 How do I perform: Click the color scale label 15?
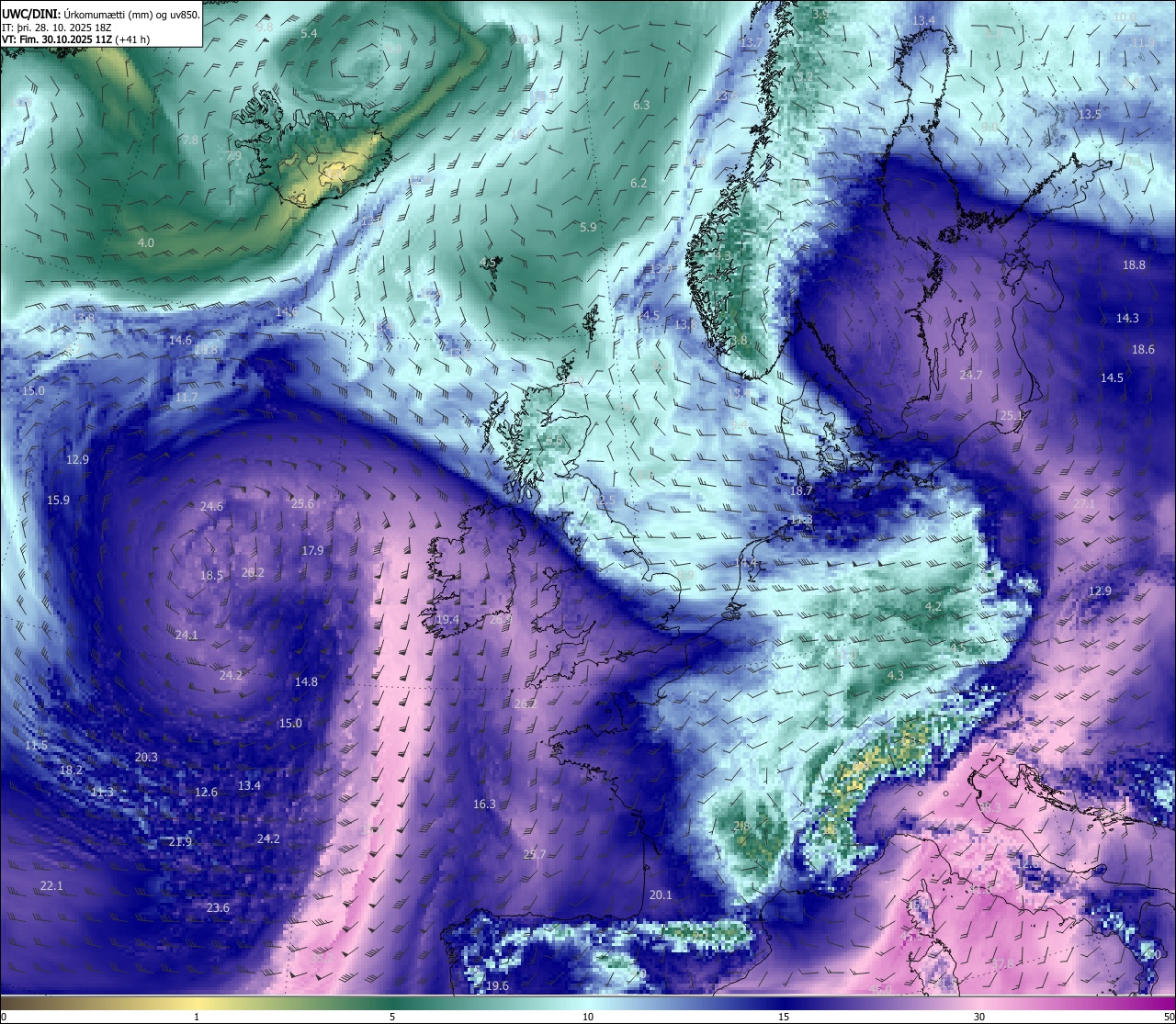click(x=784, y=1016)
